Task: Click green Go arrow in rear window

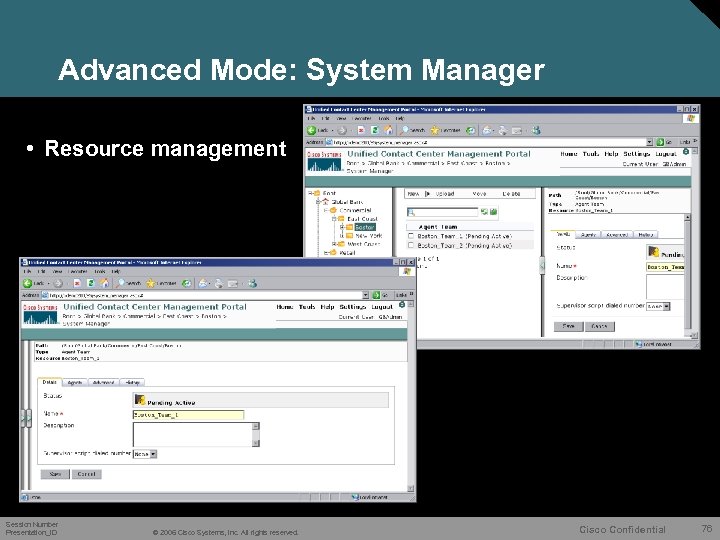Action: point(660,142)
